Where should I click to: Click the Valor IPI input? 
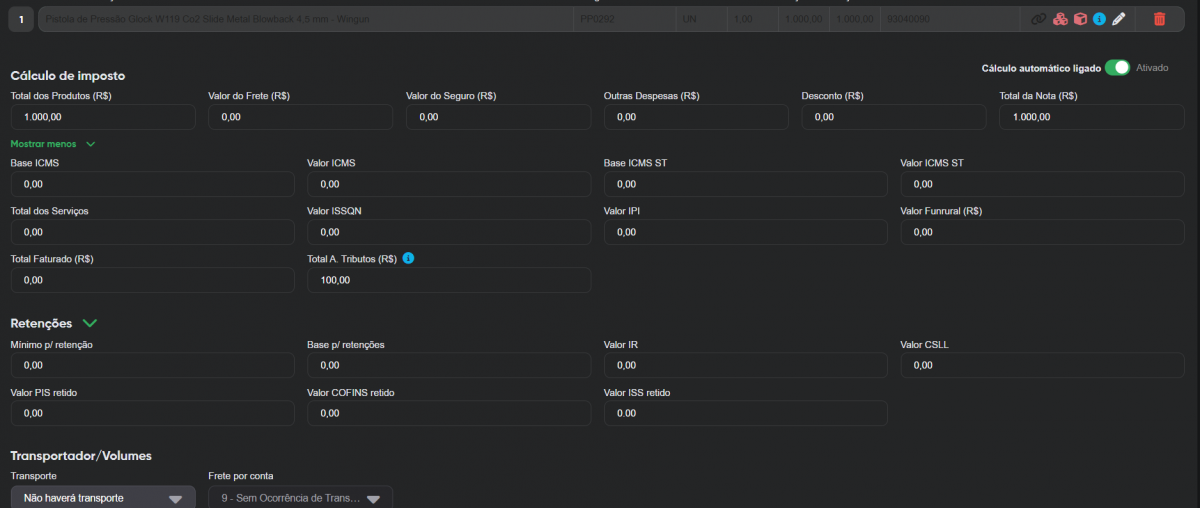745,232
